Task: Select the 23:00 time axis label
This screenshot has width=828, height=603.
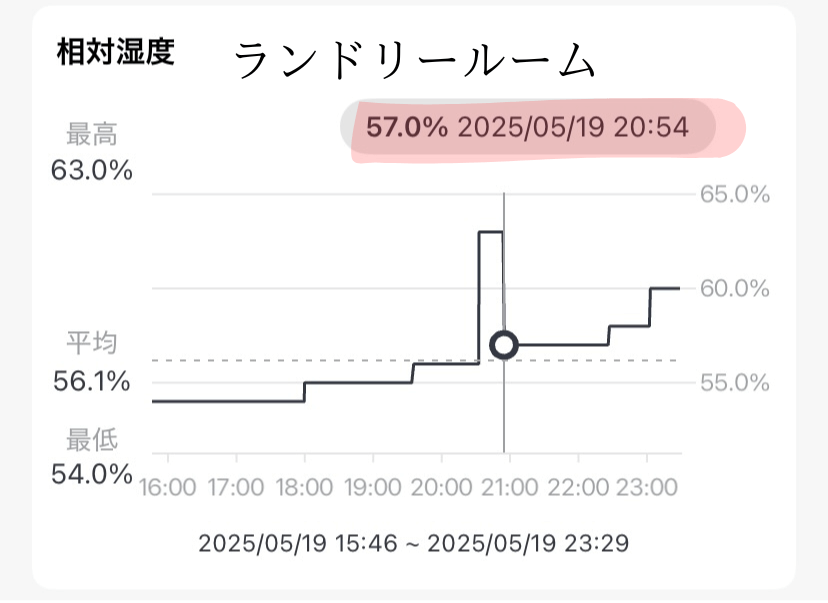Action: pyautogui.click(x=646, y=487)
